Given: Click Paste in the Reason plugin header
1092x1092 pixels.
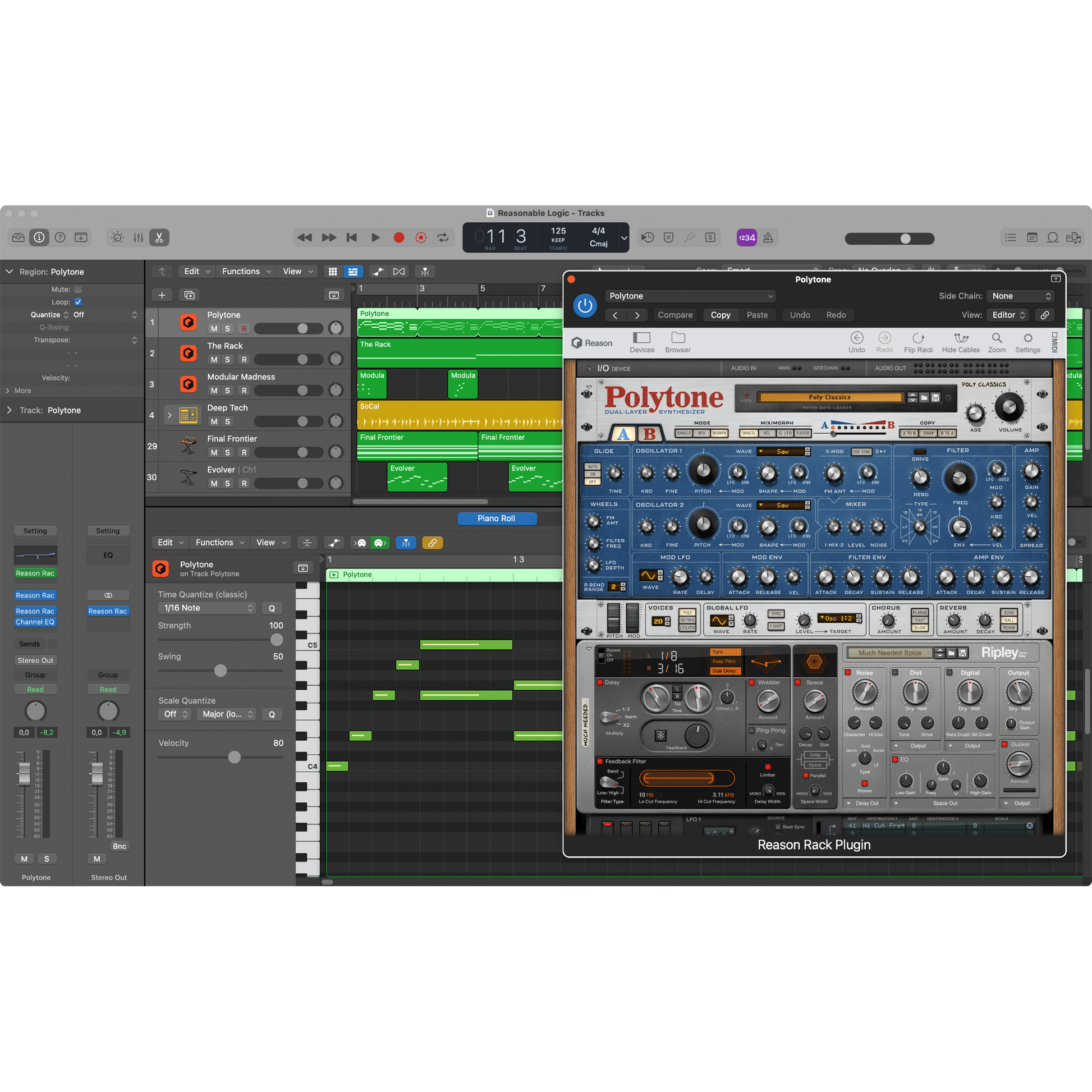Looking at the screenshot, I should click(x=757, y=315).
